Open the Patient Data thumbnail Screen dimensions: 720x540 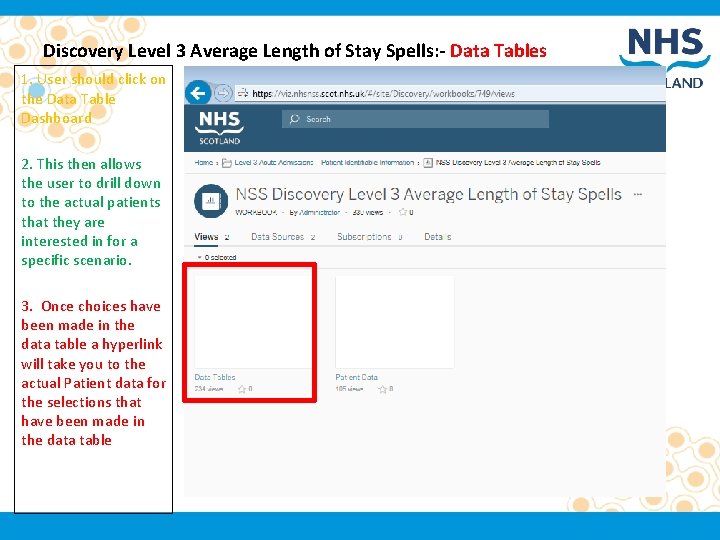(x=395, y=322)
